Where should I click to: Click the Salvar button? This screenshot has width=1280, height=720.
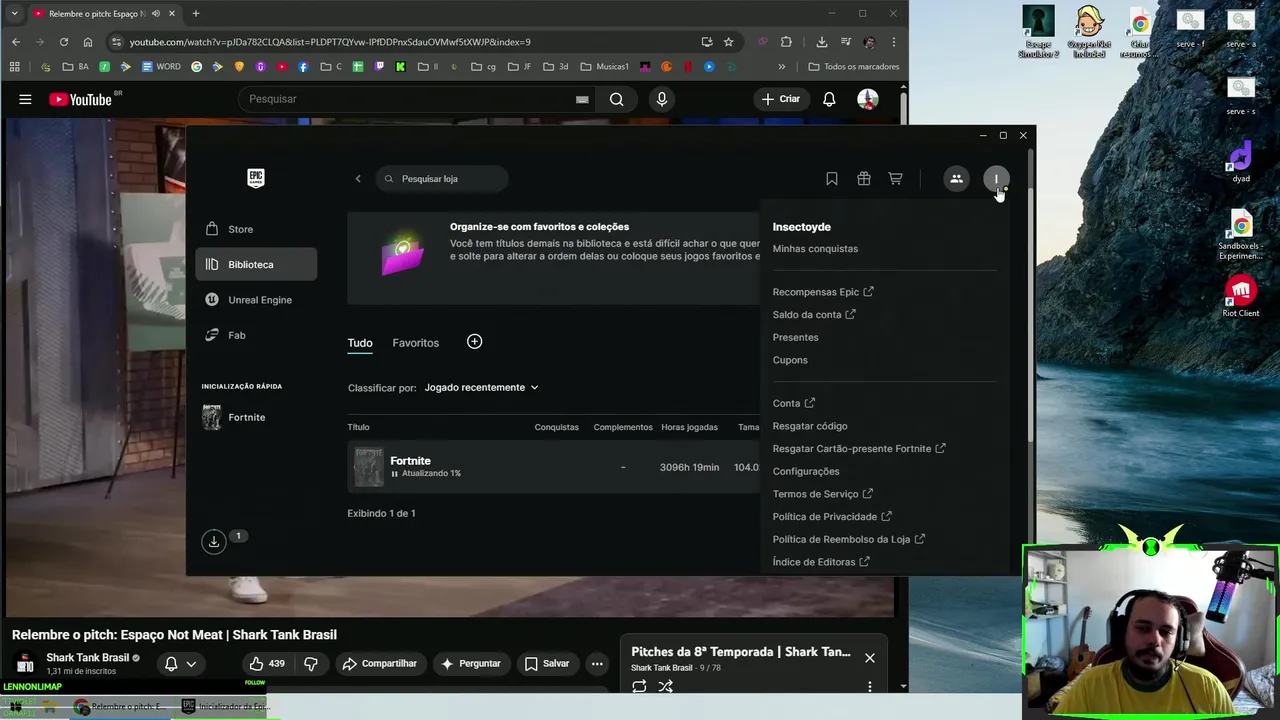547,664
